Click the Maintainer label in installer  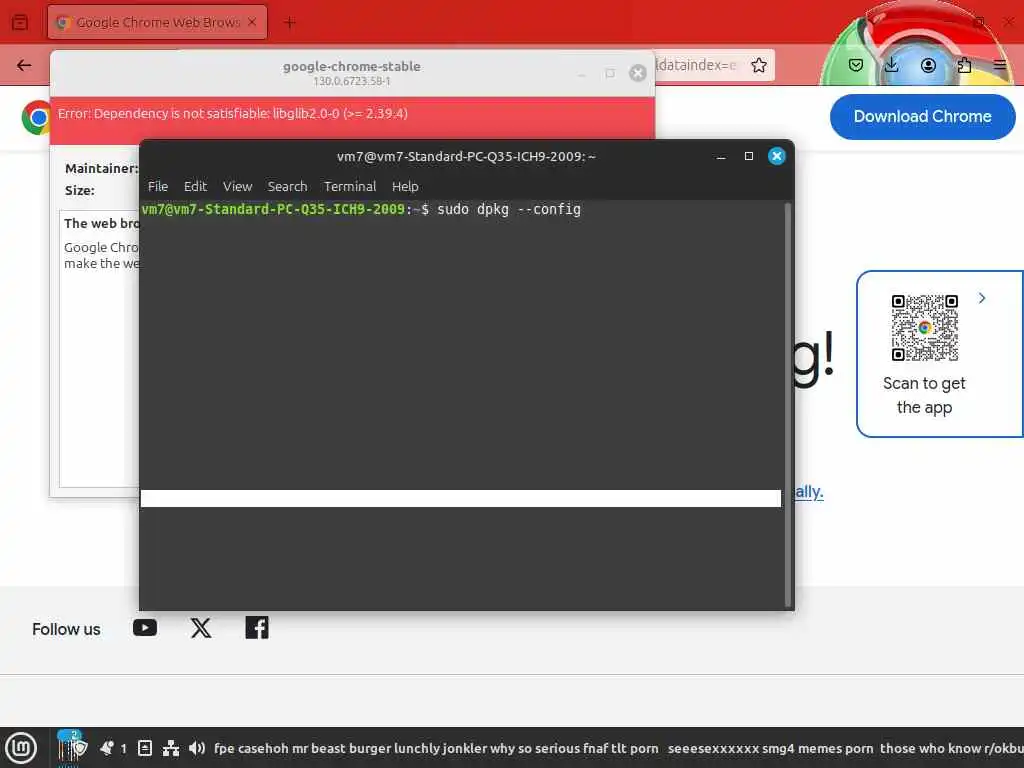click(x=101, y=168)
